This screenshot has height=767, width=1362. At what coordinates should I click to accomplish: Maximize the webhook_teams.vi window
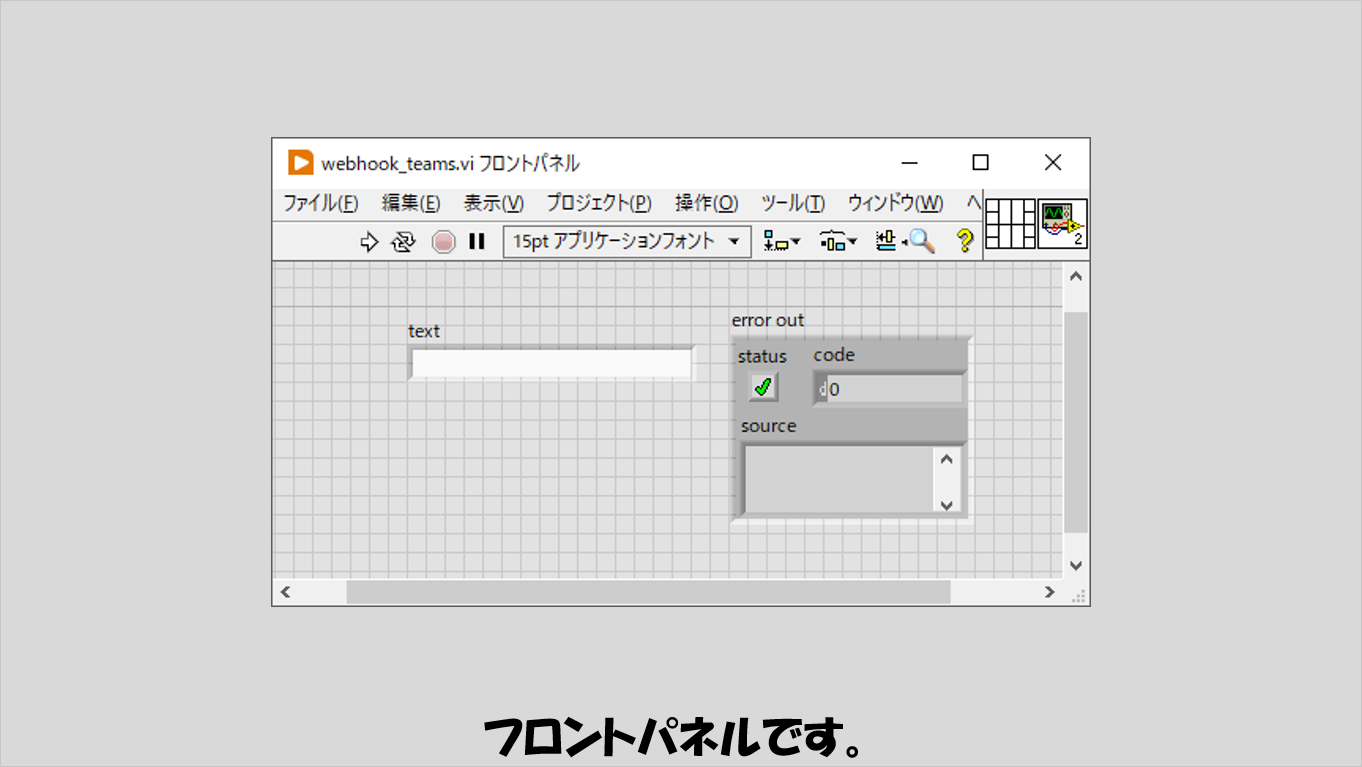click(981, 162)
